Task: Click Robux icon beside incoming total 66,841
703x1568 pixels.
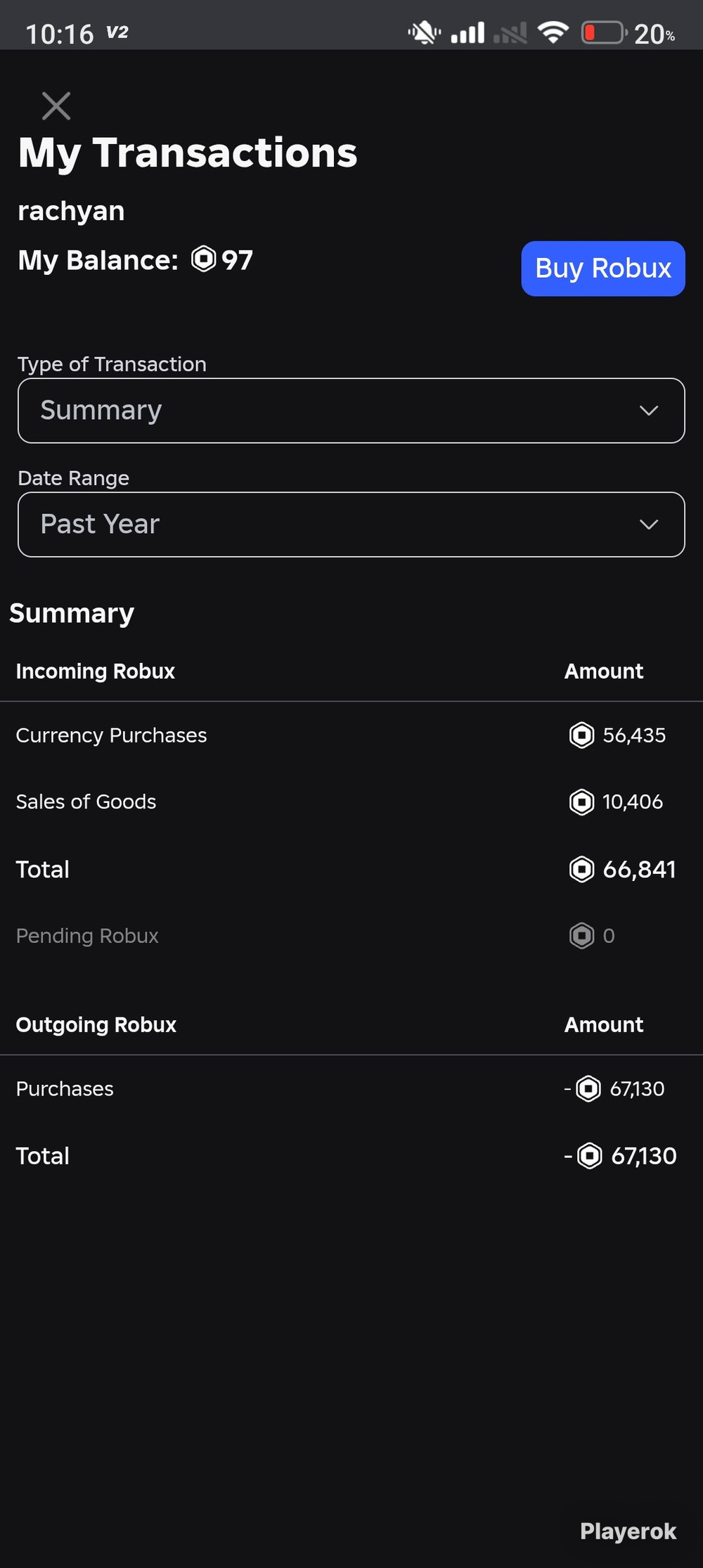Action: pyautogui.click(x=581, y=869)
